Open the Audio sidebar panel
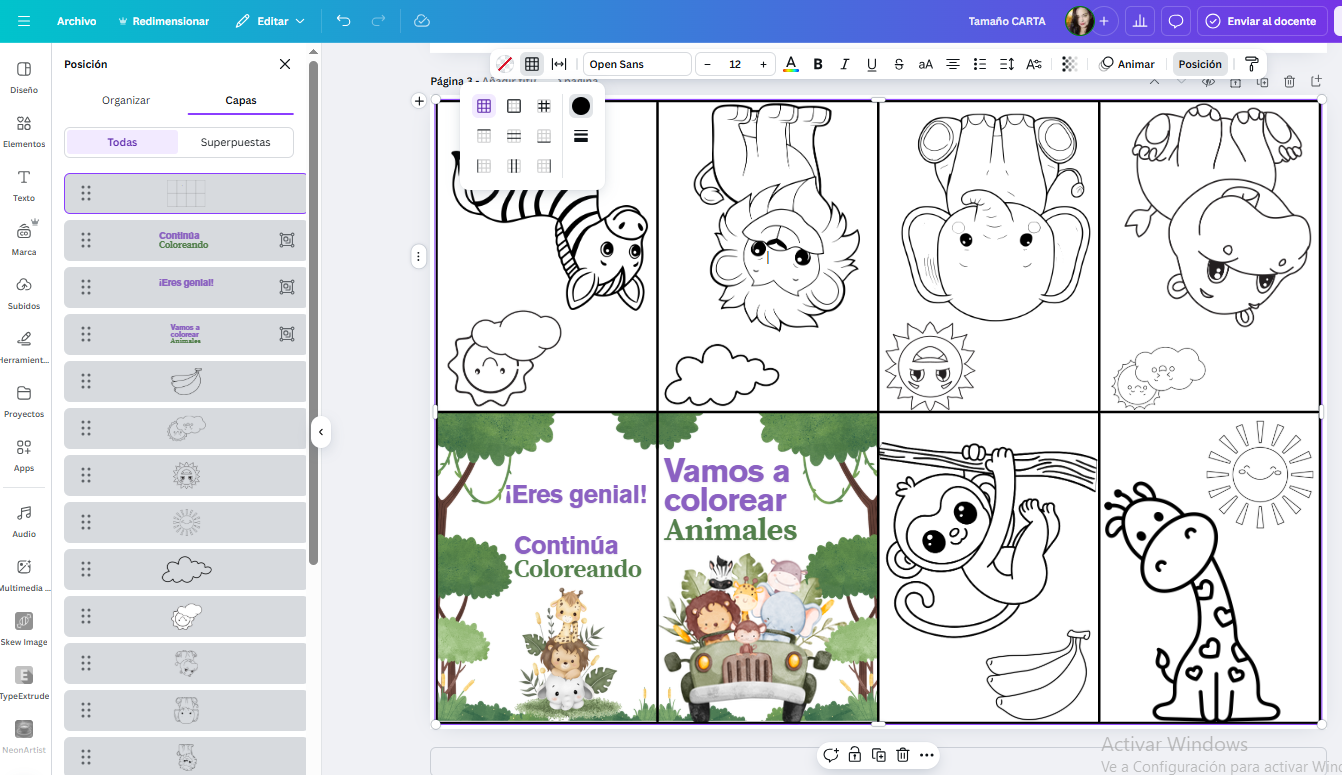The width and height of the screenshot is (1342, 775). [24, 521]
